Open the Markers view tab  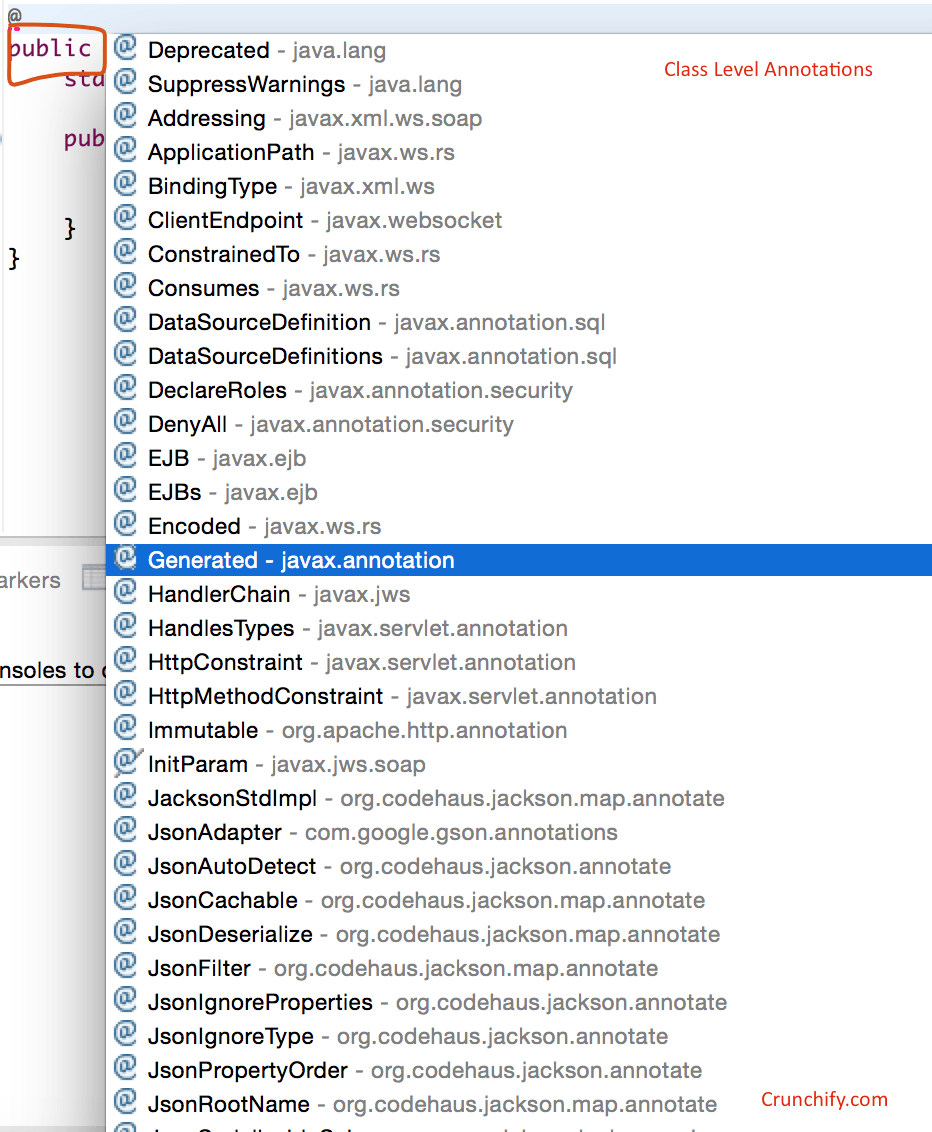click(30, 580)
